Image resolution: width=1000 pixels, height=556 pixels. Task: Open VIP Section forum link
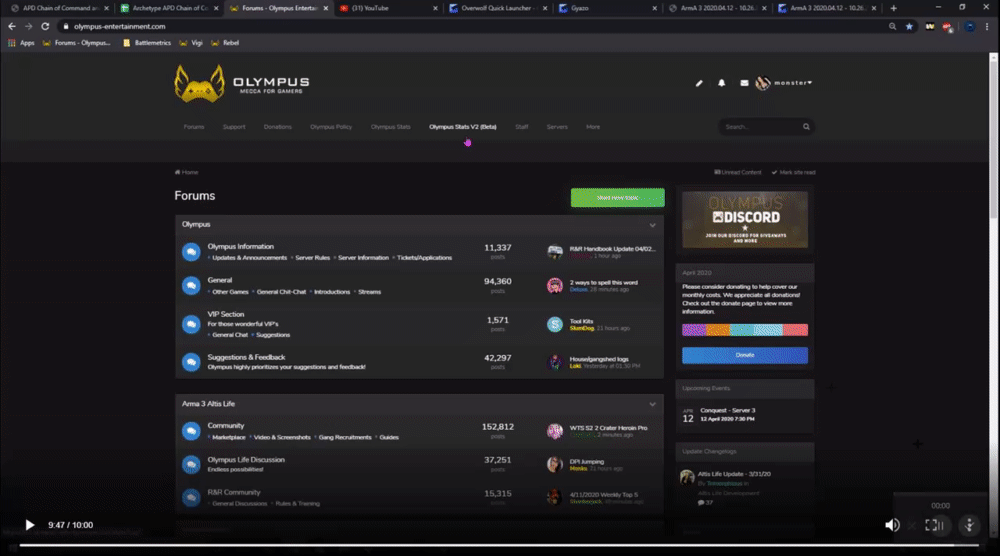pyautogui.click(x=226, y=314)
